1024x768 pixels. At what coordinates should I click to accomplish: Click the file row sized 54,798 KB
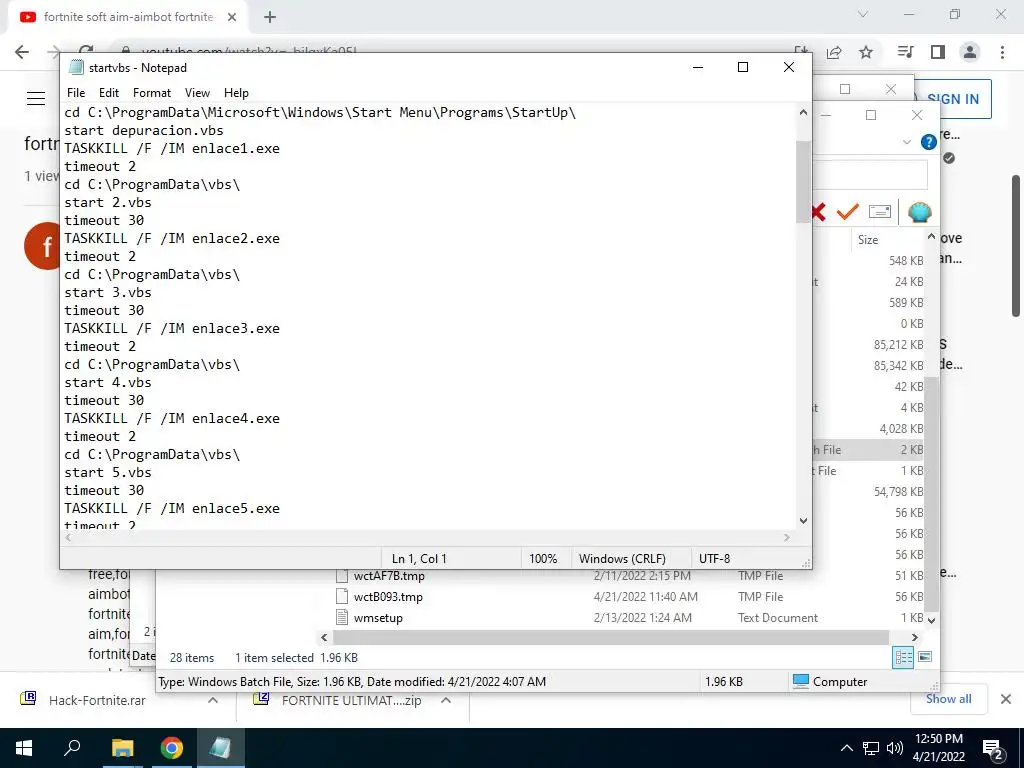pos(899,492)
